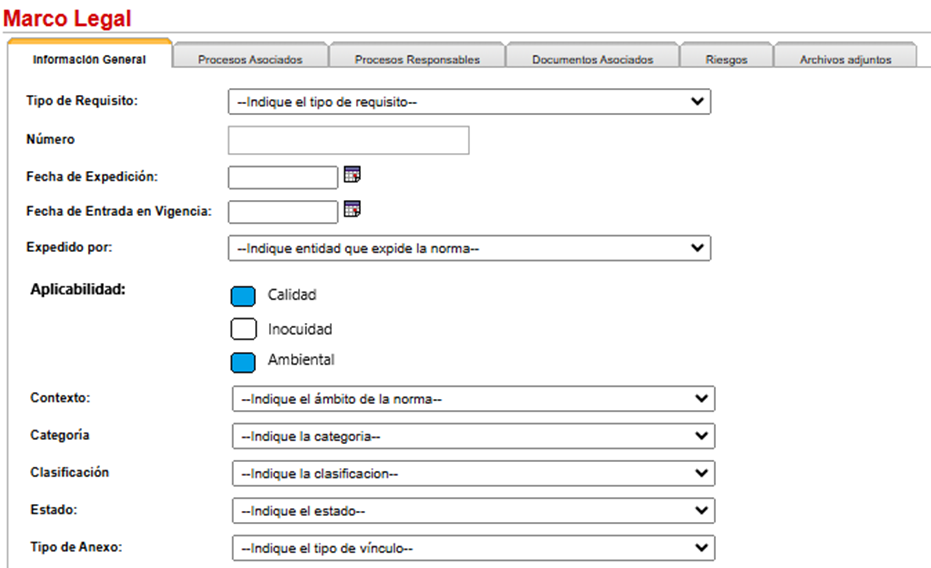
Task: Open the Estado dropdown
Action: click(473, 511)
